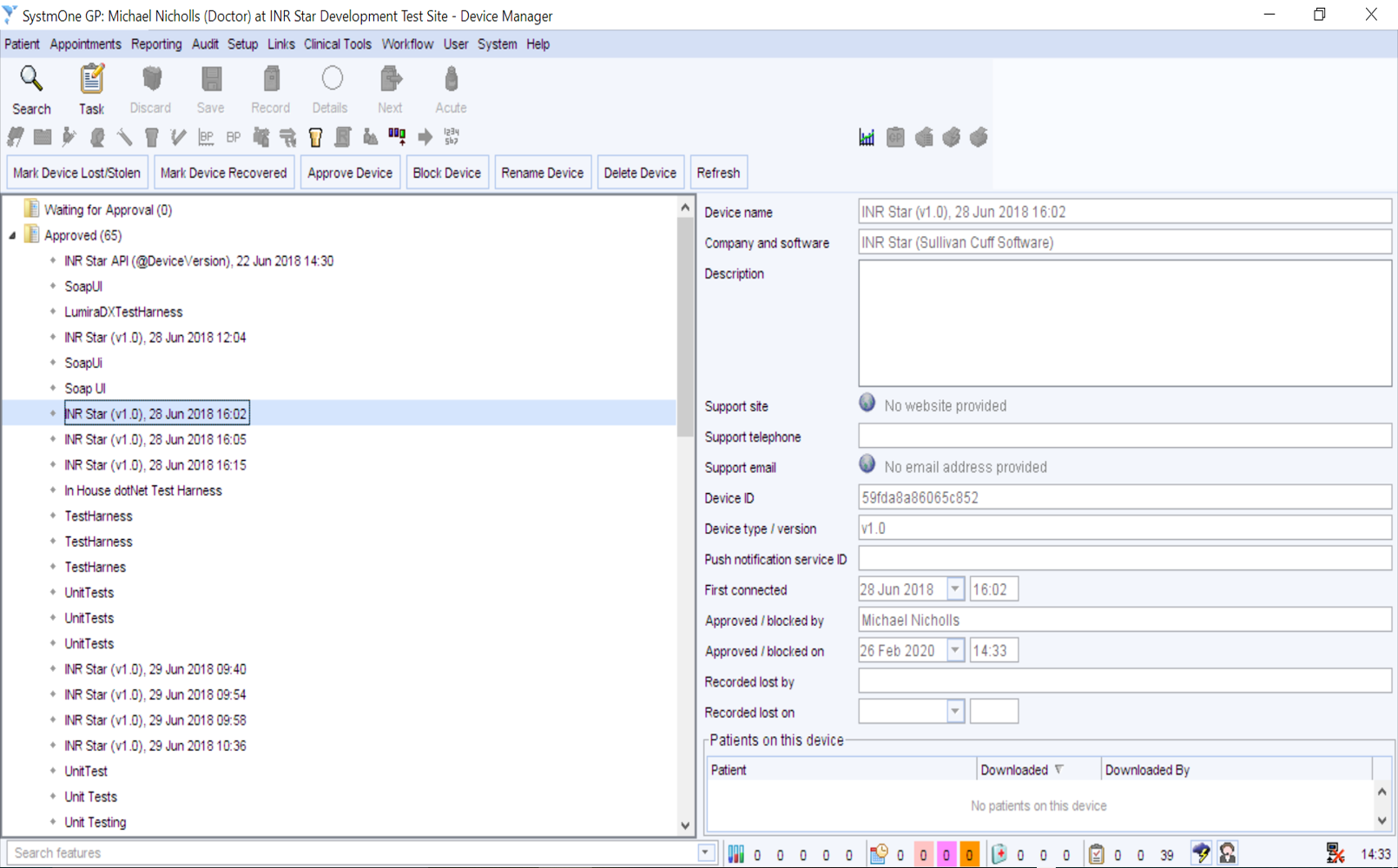
Task: Click Mark Device Lost/Stolen button
Action: click(76, 173)
